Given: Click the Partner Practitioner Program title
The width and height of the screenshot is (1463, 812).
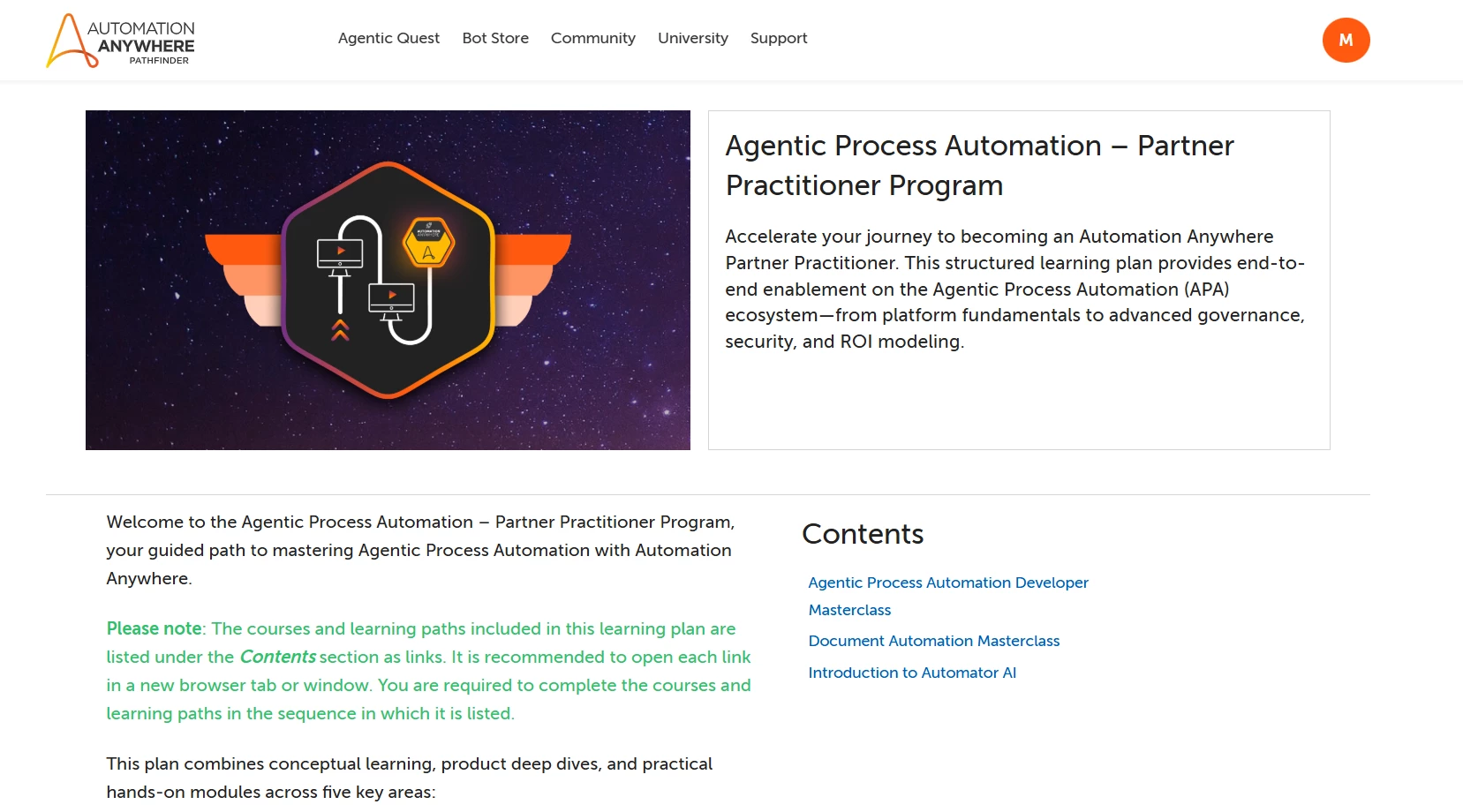Looking at the screenshot, I should point(979,165).
